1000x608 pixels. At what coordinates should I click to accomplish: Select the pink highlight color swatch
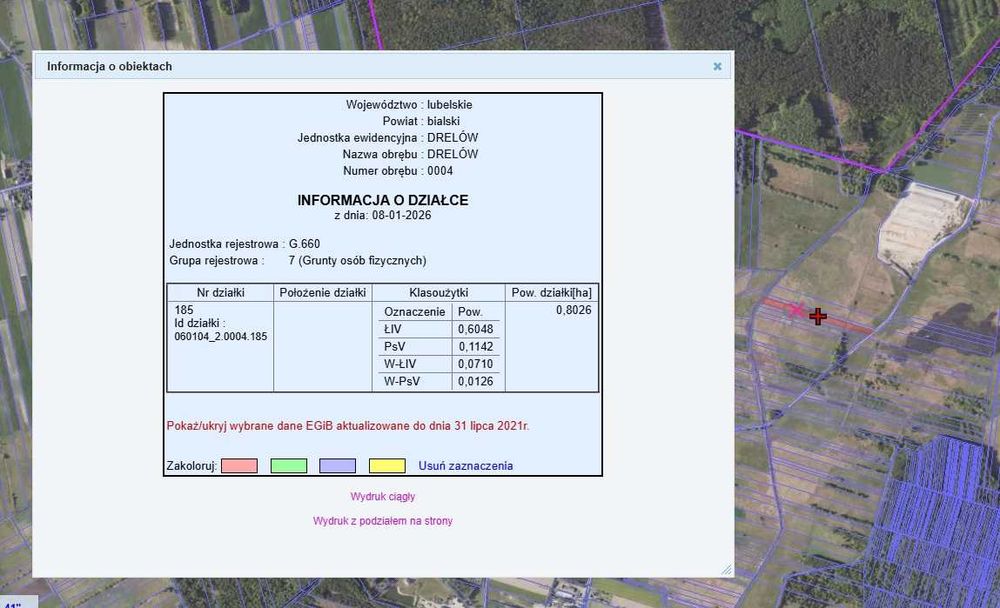239,466
